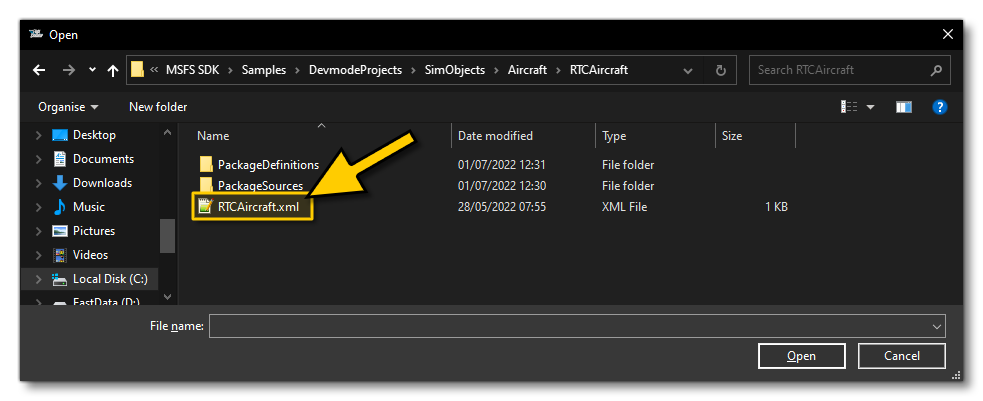Click the PackageDefinitions folder icon
Image resolution: width=983 pixels, height=401 pixels.
[x=206, y=165]
